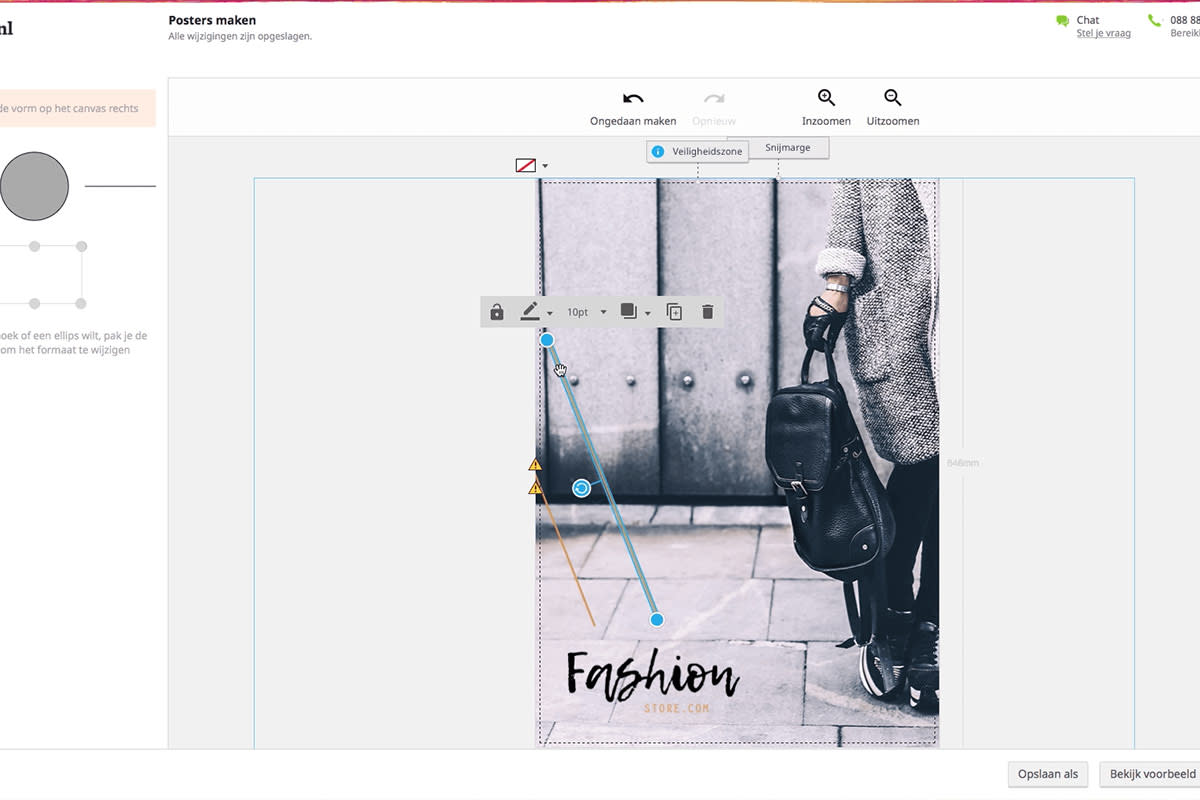Click the blue endpoint handle of the line

(656, 619)
